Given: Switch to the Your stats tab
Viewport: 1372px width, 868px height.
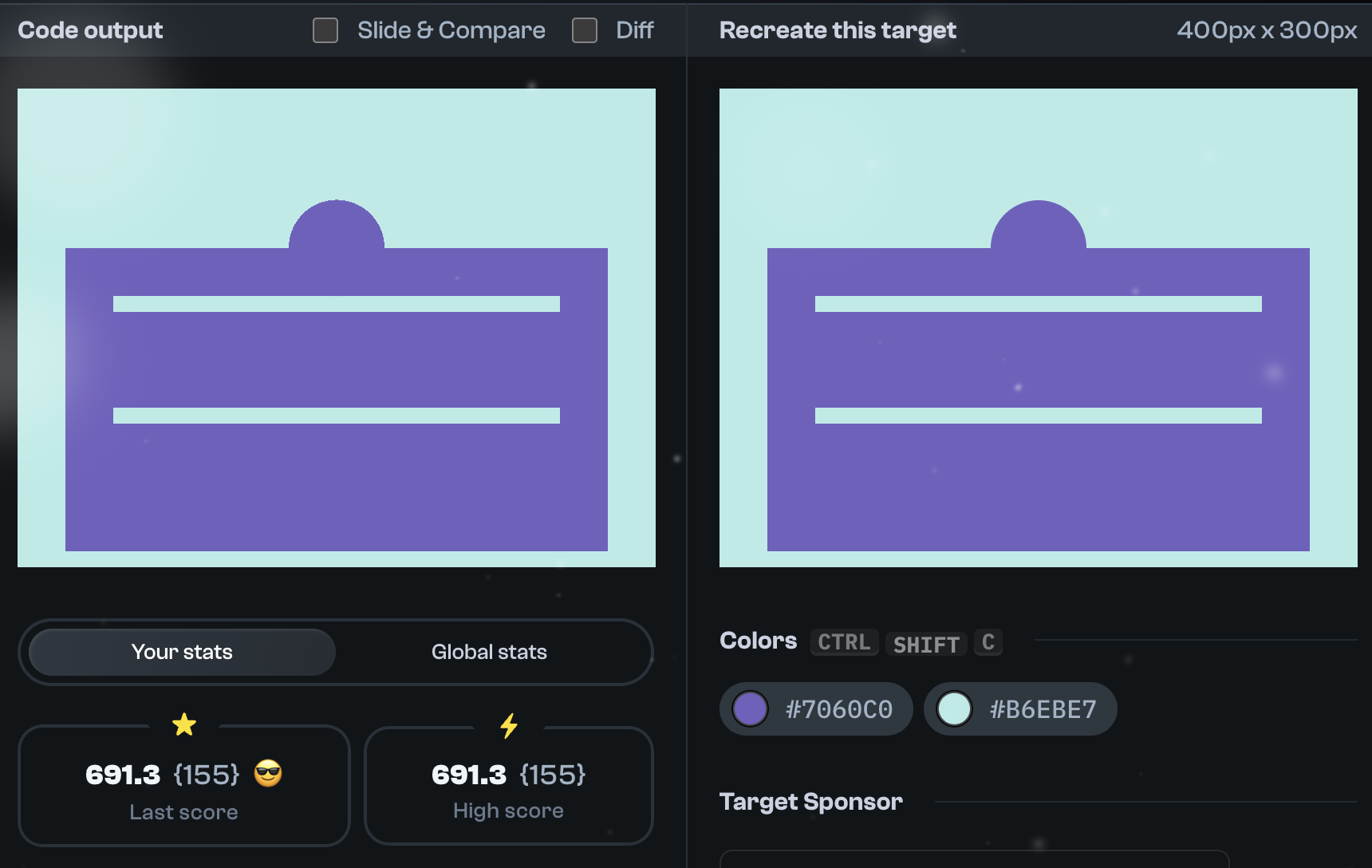Looking at the screenshot, I should coord(182,652).
